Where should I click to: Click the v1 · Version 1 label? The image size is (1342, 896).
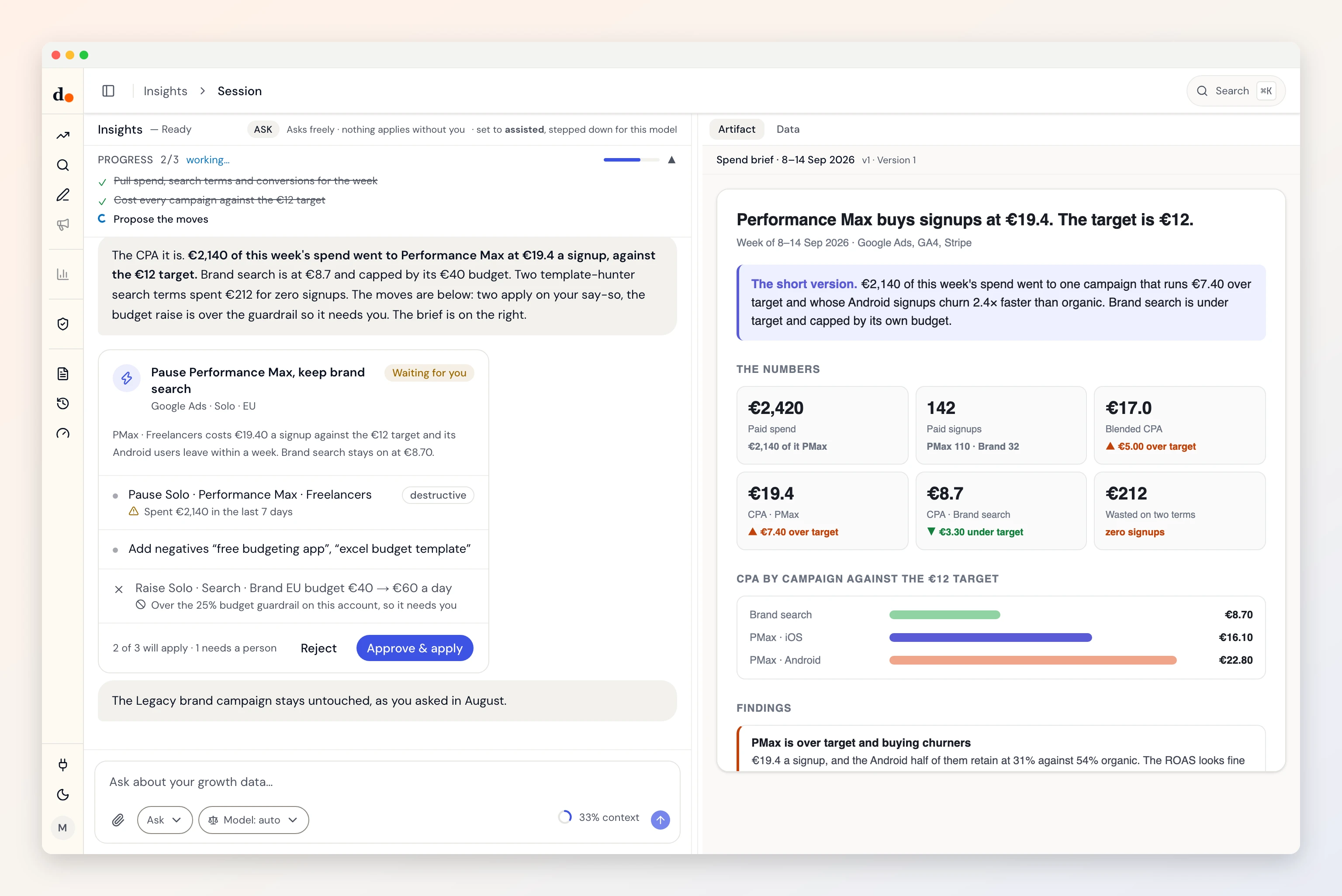point(888,160)
